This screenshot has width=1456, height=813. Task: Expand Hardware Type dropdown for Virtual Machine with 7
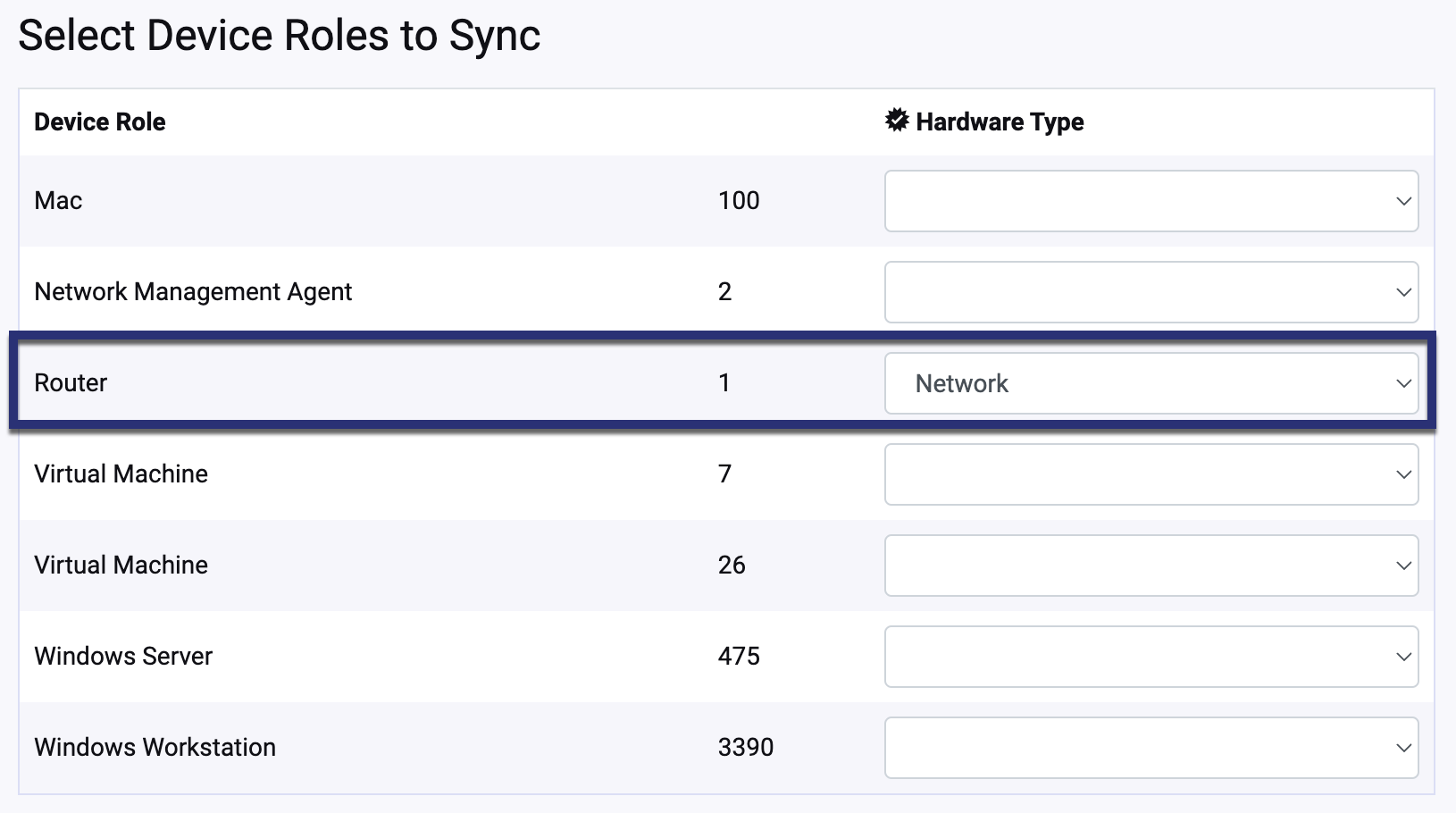point(1151,474)
